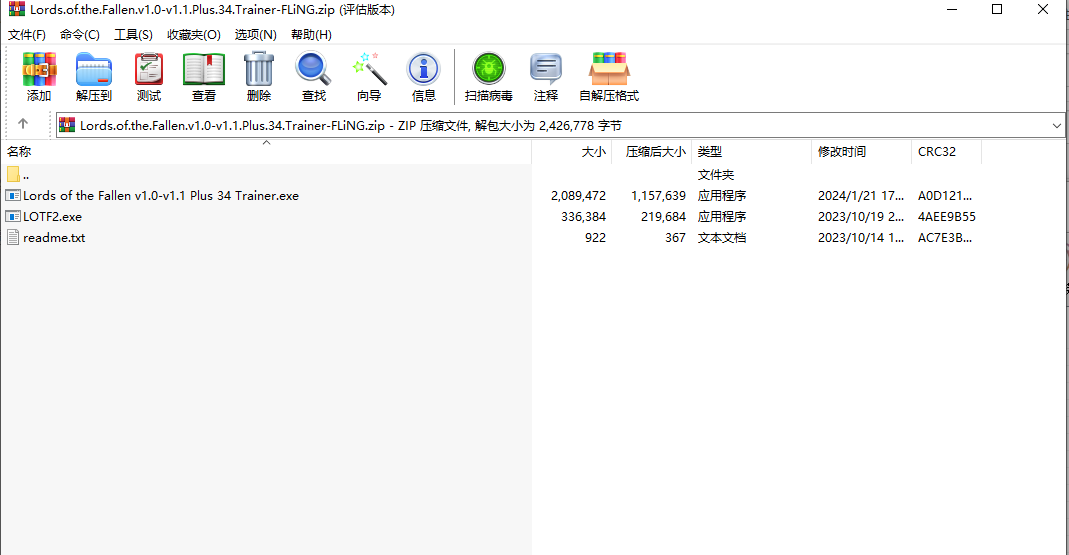Sort by 修改时间 column header
This screenshot has width=1069, height=555.
[x=842, y=152]
